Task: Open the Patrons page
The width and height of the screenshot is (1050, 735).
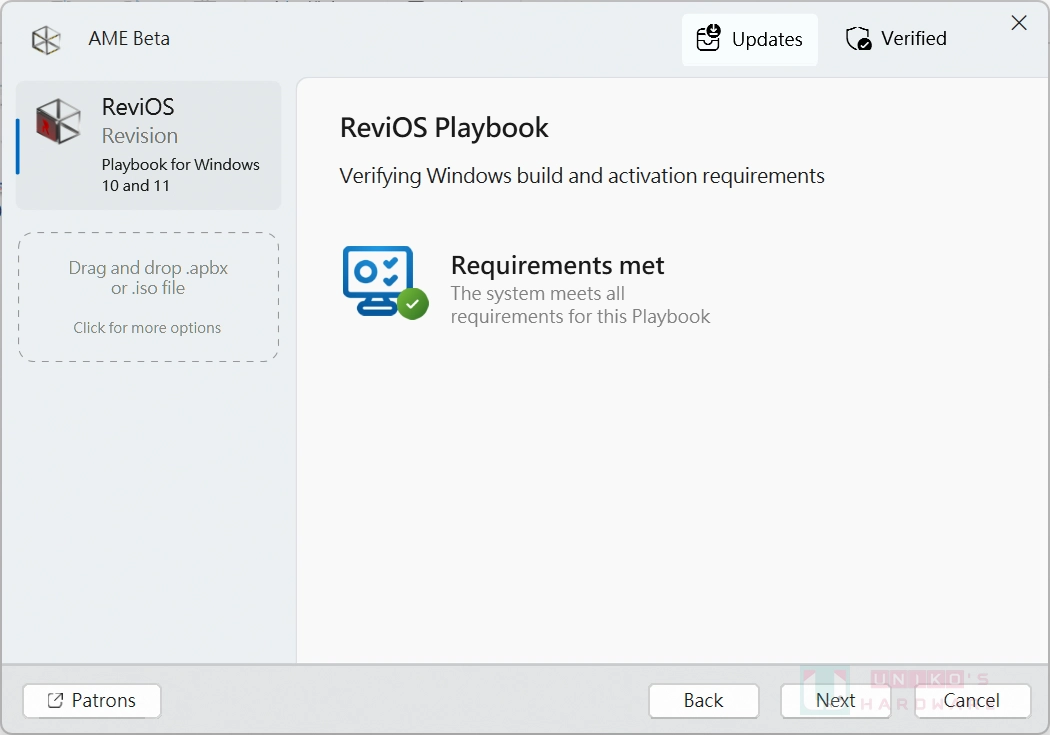Action: 91,700
